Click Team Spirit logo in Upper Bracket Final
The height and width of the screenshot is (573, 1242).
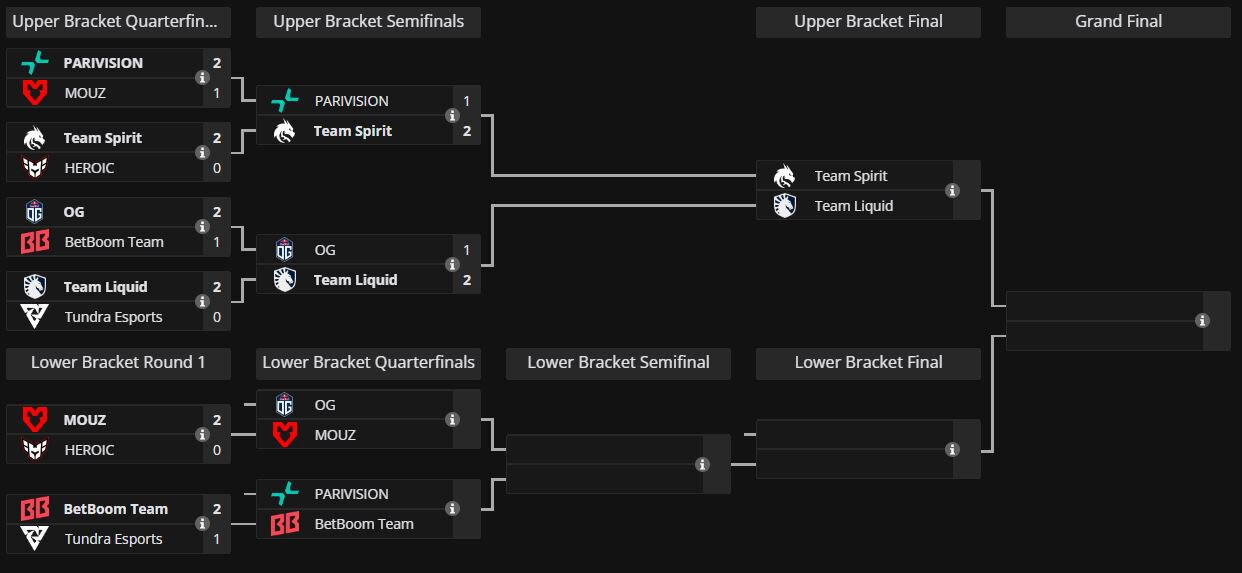point(785,176)
